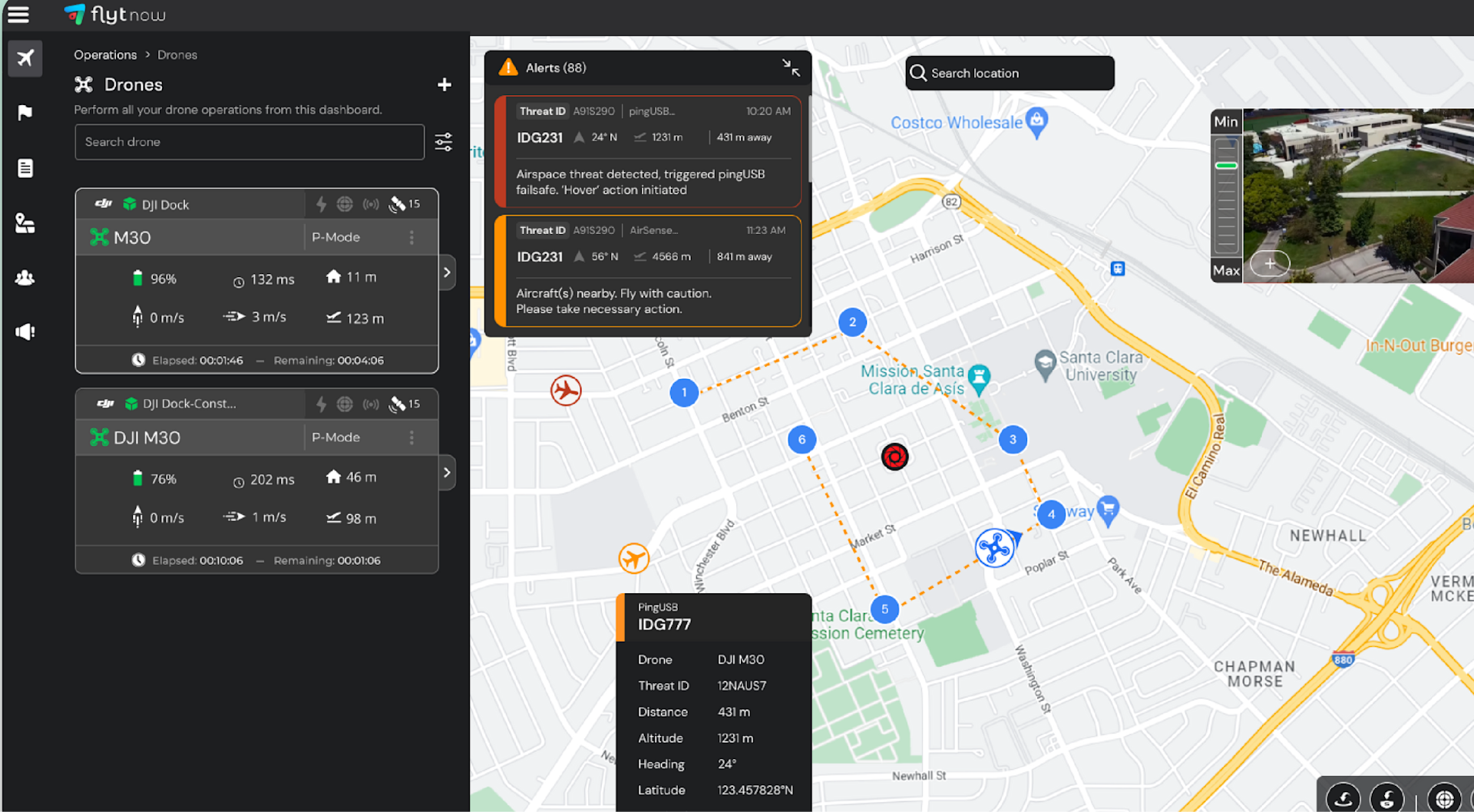
Task: Click signal broadcast icon on DJI Dock card
Action: click(372, 204)
